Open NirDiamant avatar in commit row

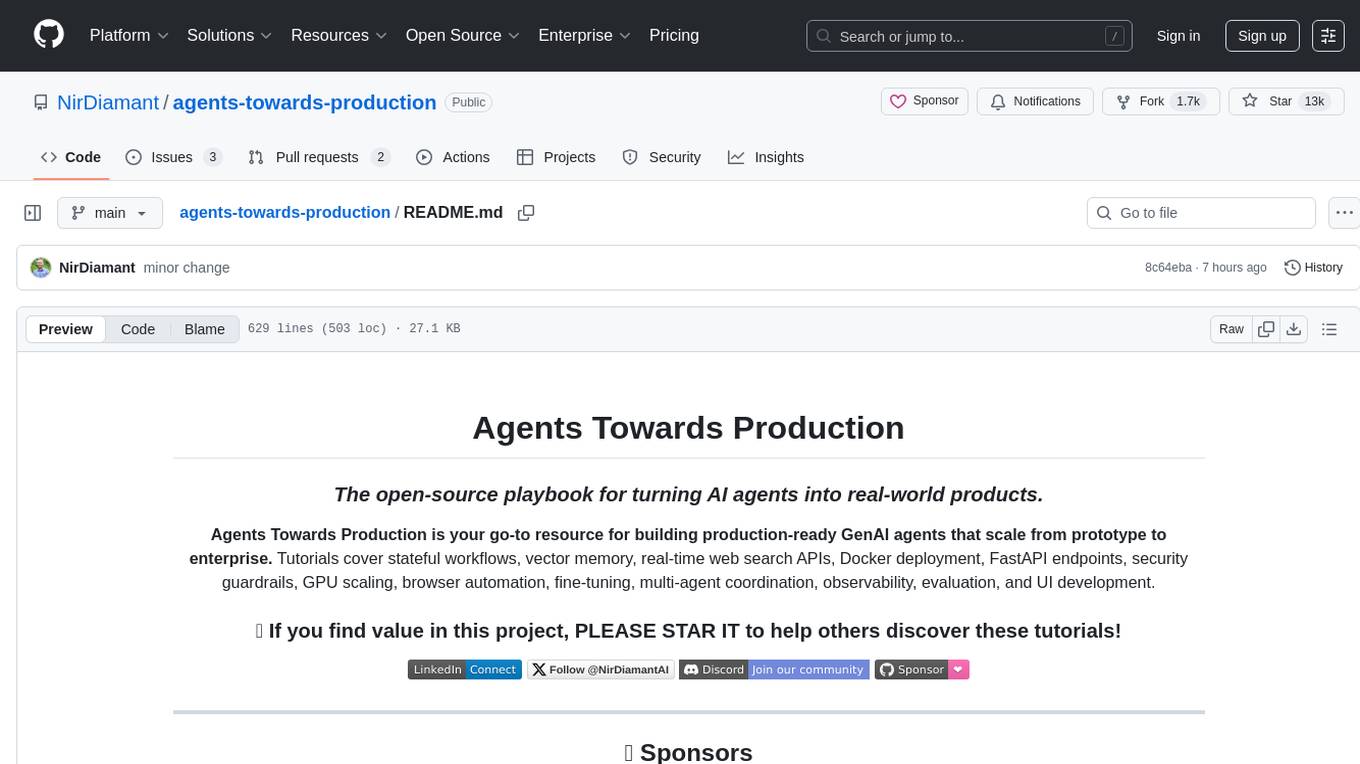[x=41, y=267]
